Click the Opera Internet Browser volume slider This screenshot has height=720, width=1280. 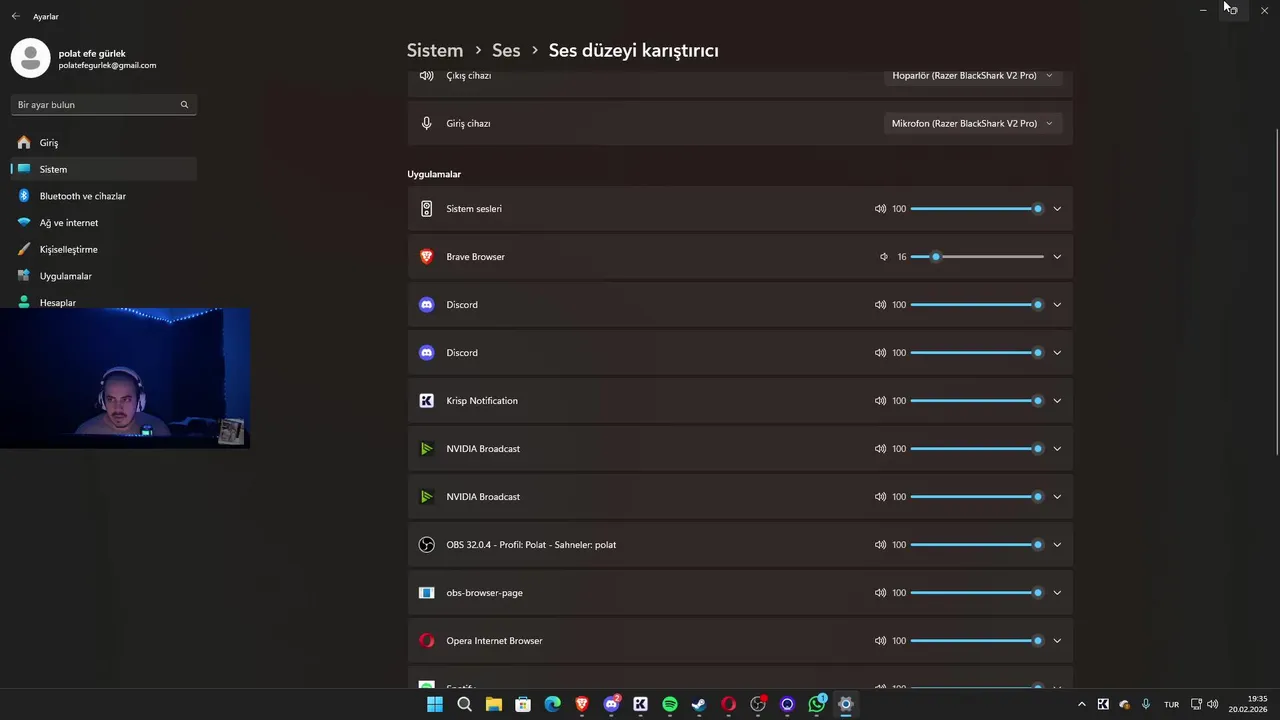(977, 641)
